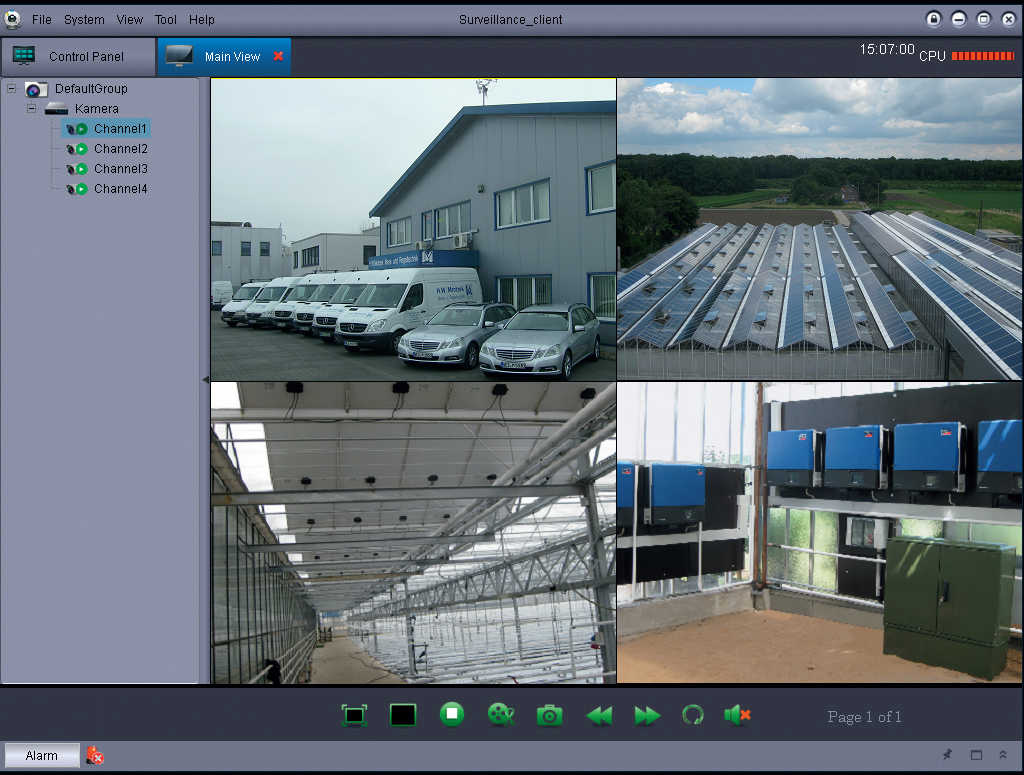Open floating window via the small window icon
1024x775 pixels.
click(x=976, y=755)
